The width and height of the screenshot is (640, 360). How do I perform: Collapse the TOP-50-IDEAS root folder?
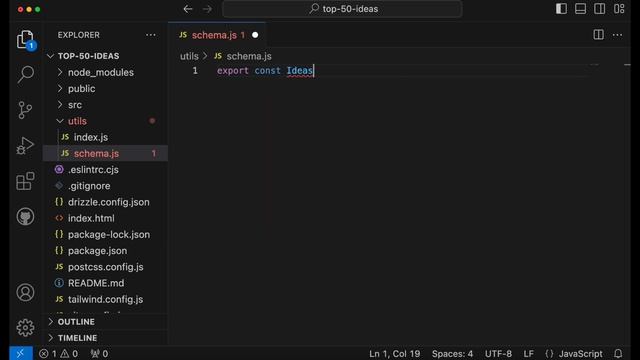(51, 56)
